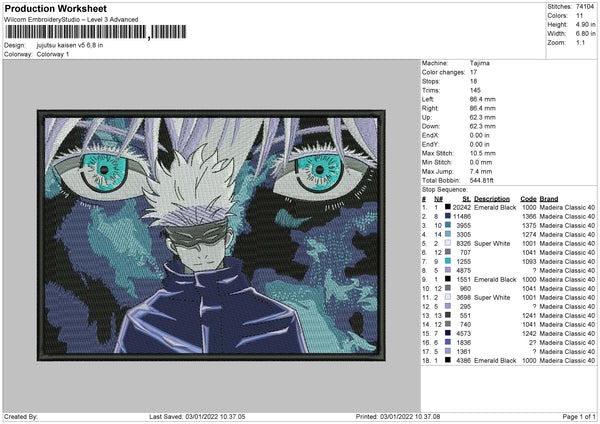This screenshot has width=600, height=424.
Task: Select the Trims value 145
Action: (x=475, y=90)
